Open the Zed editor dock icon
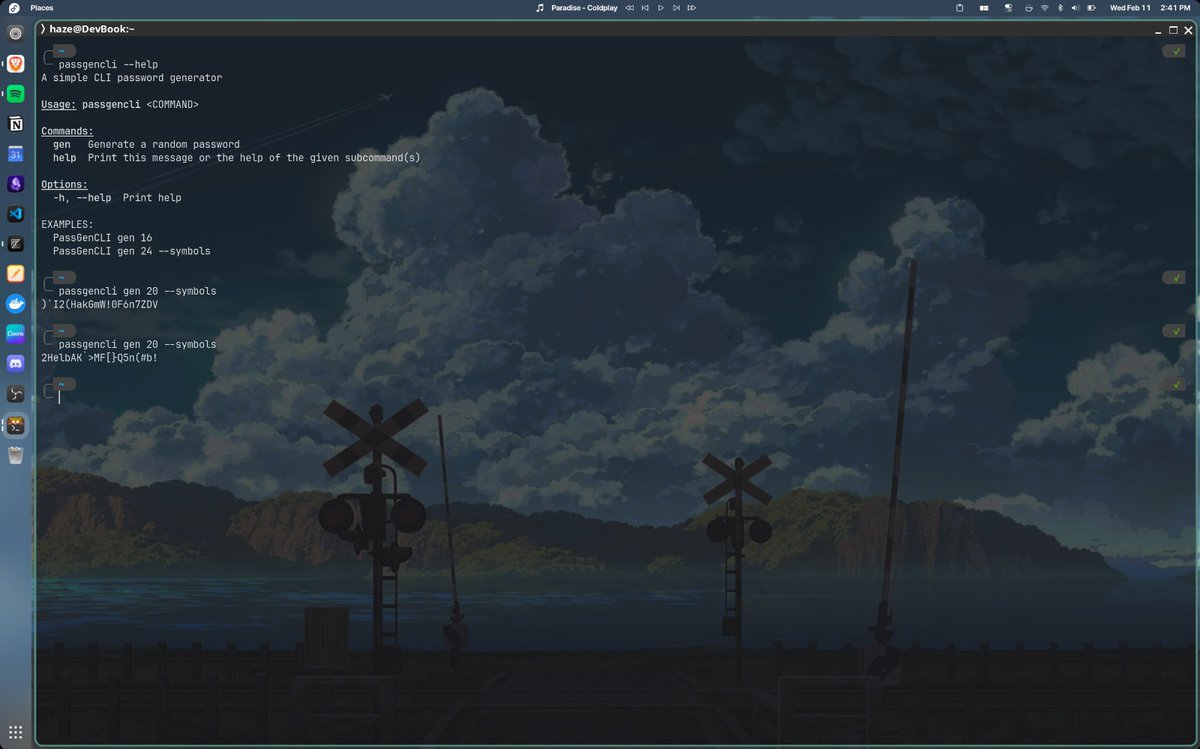This screenshot has height=749, width=1200. click(16, 244)
